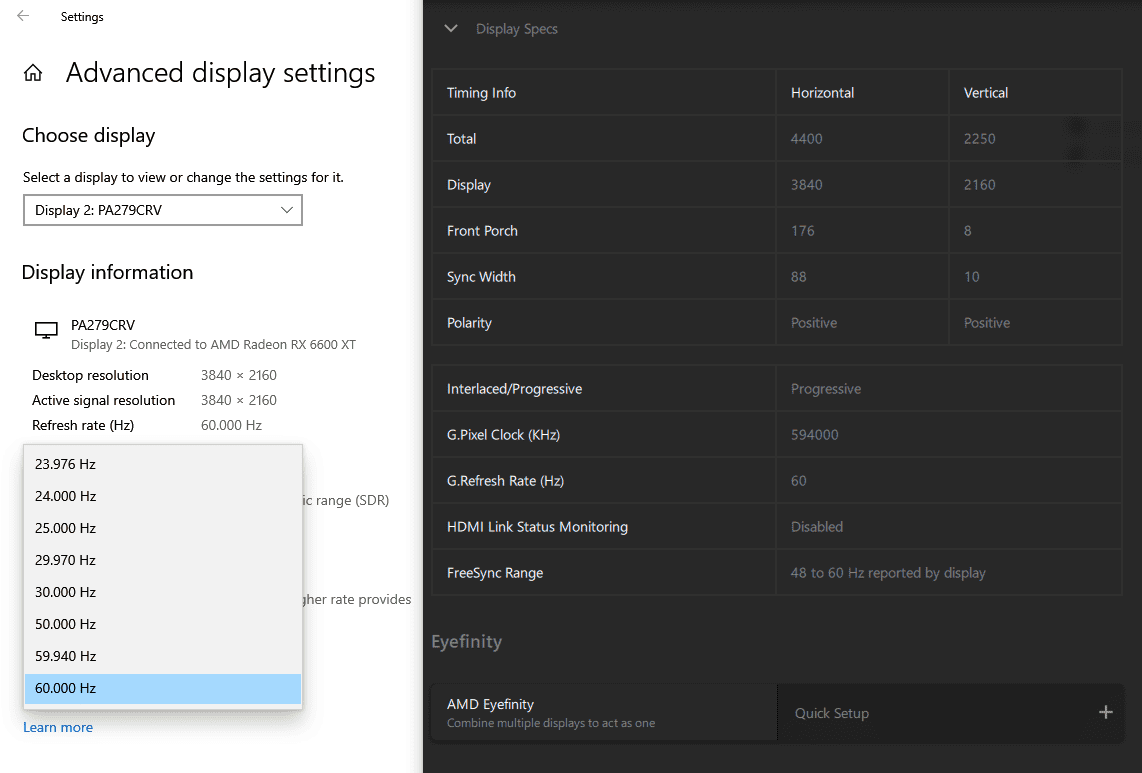This screenshot has width=1142, height=773.
Task: Click the Display Specs header label
Action: pyautogui.click(x=516, y=29)
